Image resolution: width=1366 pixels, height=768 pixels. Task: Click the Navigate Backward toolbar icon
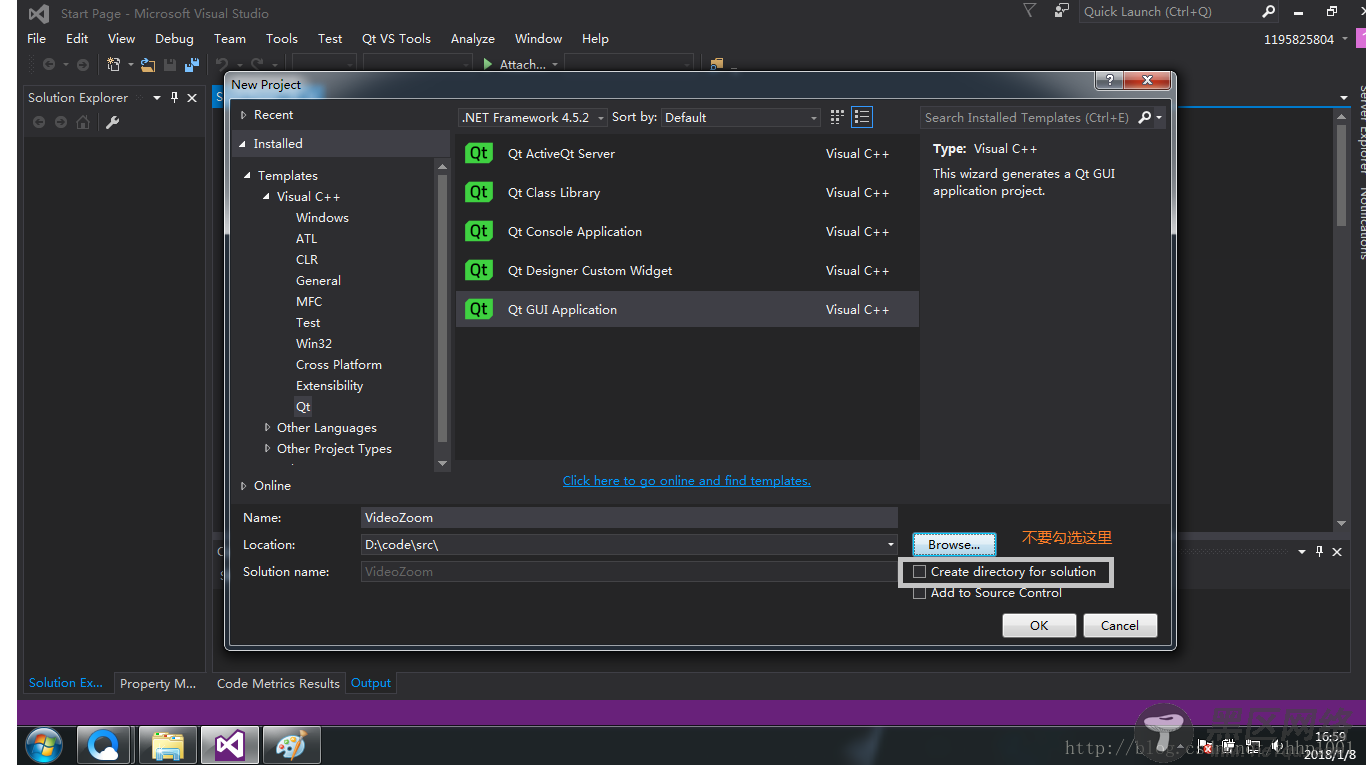click(48, 64)
